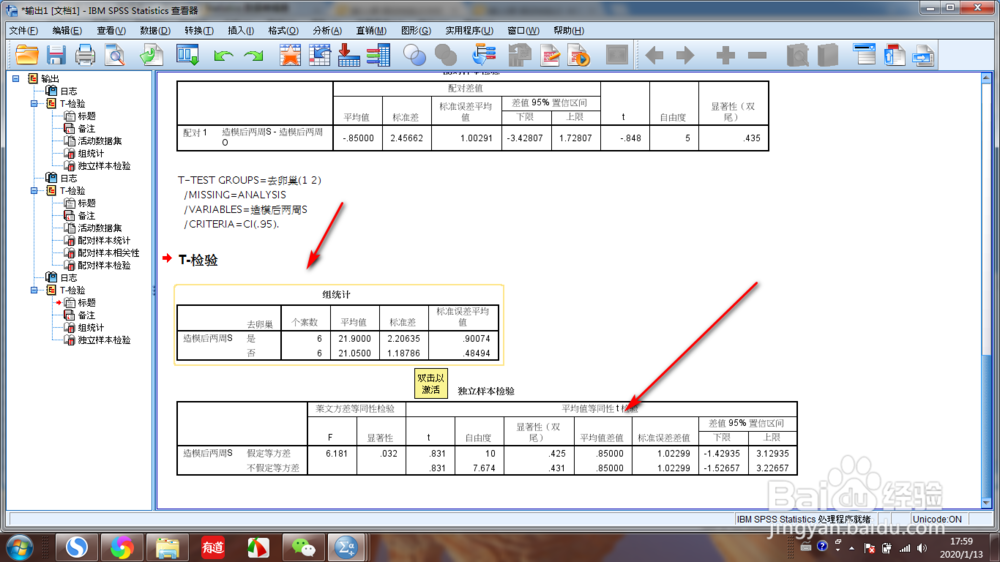
Task: Click the create/edit autoscript pencil icon
Action: (x=550, y=55)
